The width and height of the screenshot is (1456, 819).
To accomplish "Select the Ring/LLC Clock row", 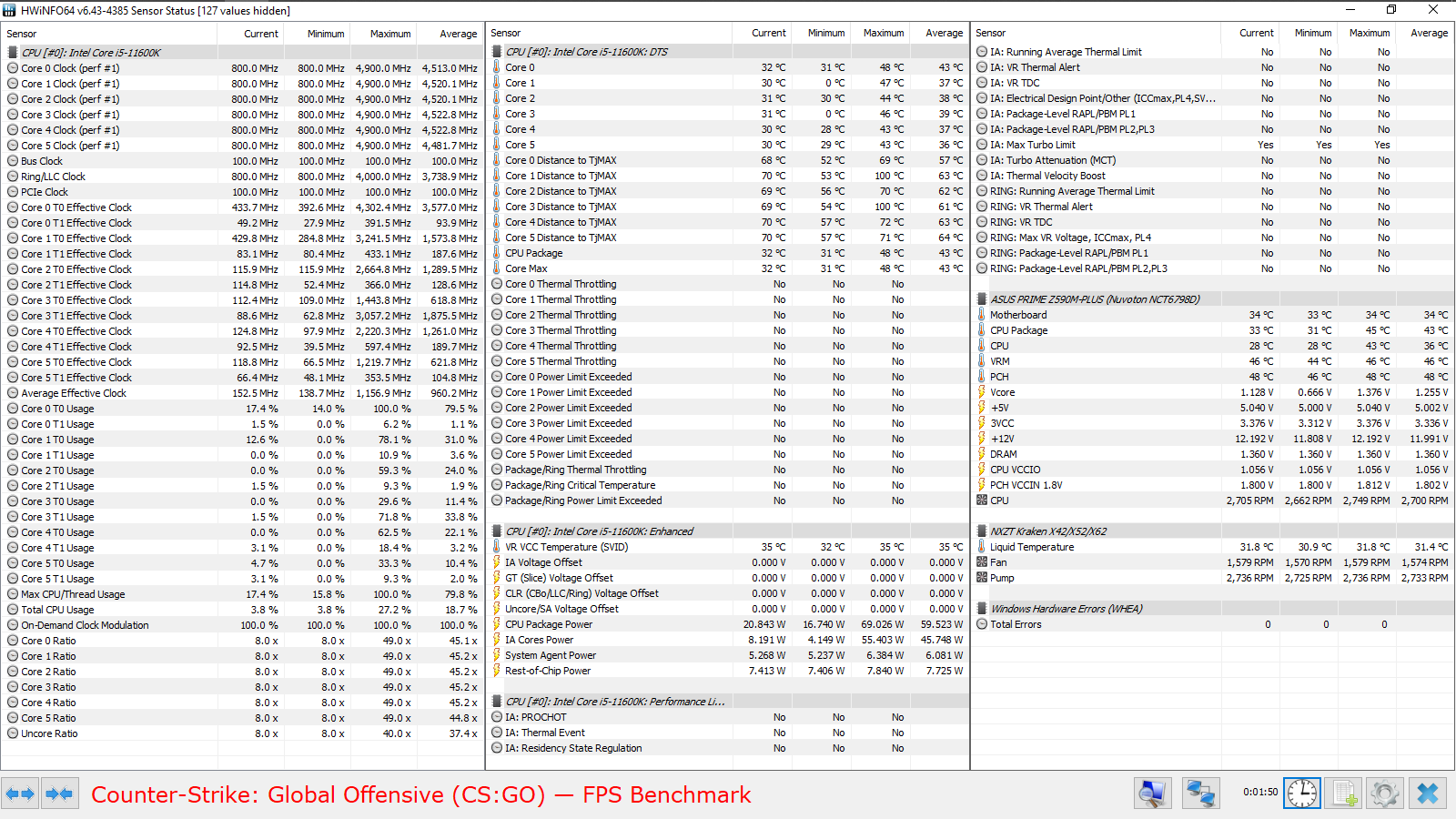I will [243, 177].
